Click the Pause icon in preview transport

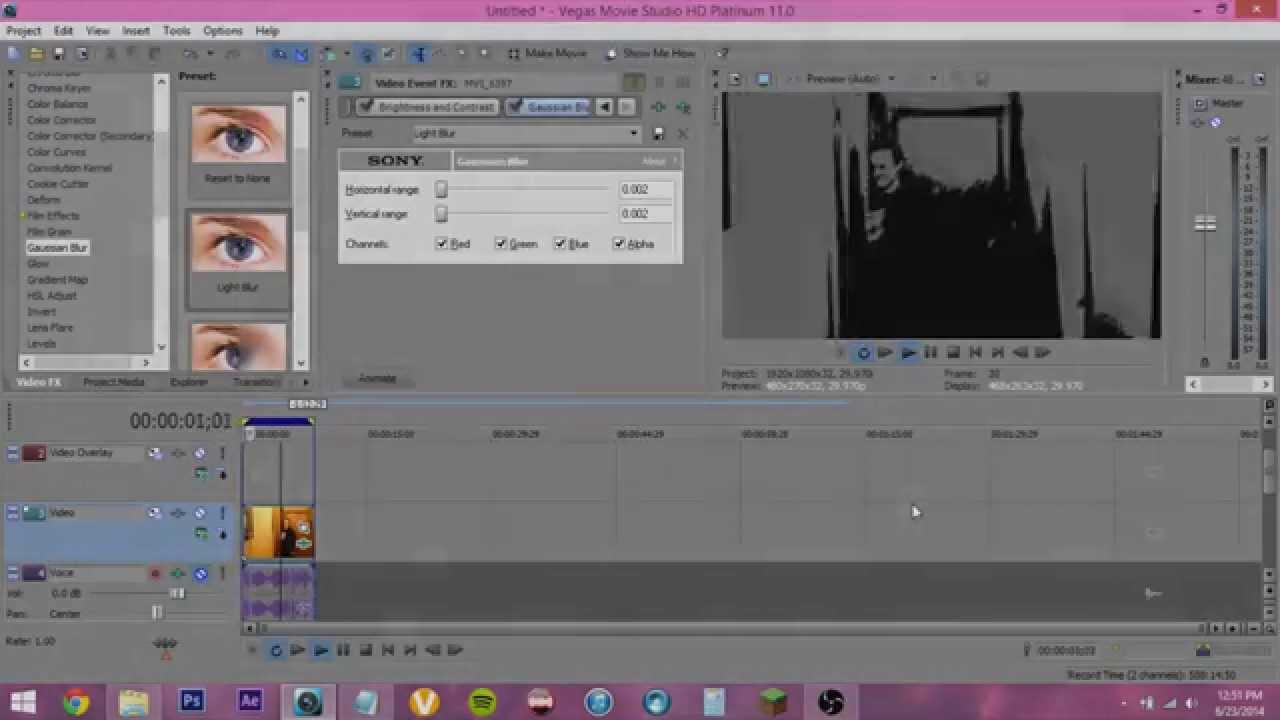[931, 353]
